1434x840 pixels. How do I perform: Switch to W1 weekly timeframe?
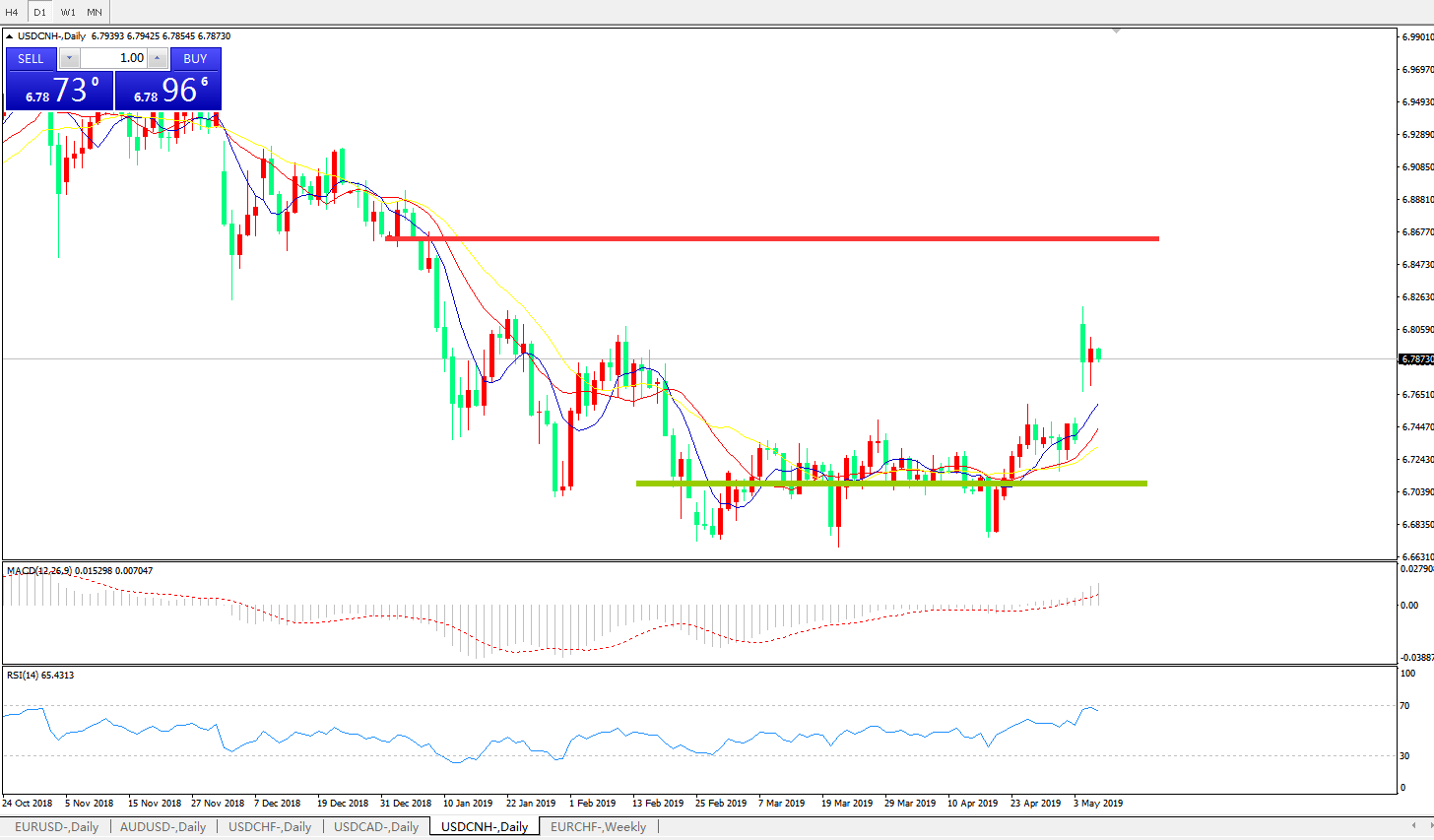[x=68, y=12]
